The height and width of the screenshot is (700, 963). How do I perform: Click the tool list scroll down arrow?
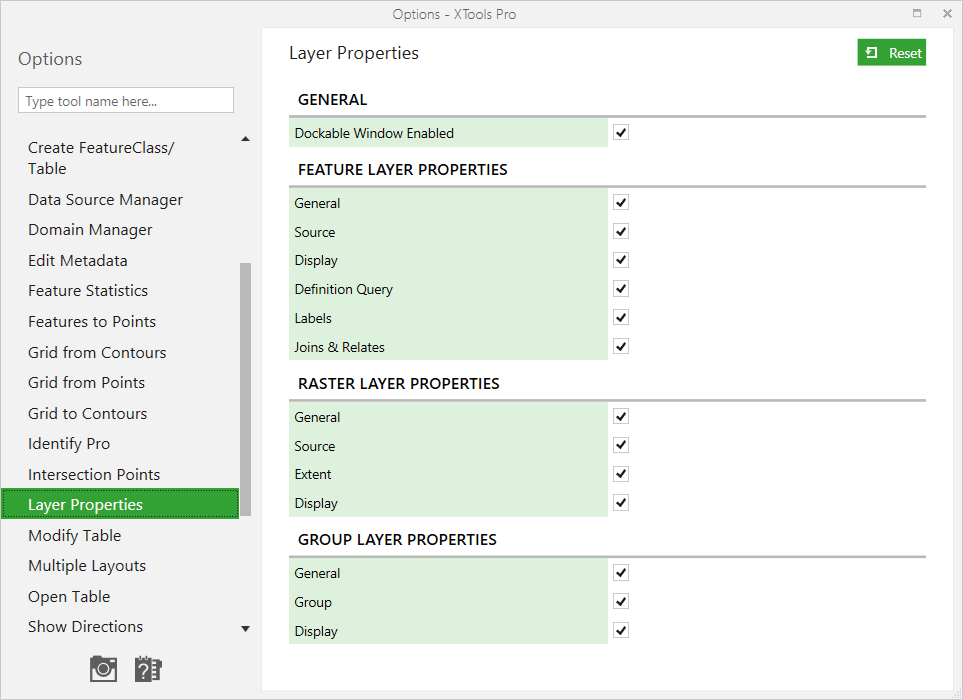click(246, 629)
